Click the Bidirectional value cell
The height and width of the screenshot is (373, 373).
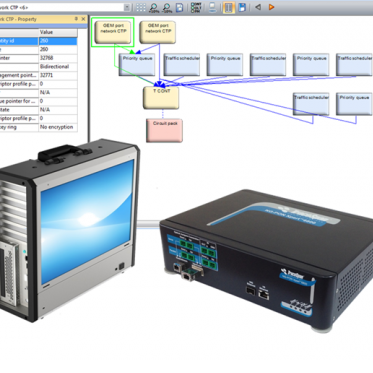[58, 67]
